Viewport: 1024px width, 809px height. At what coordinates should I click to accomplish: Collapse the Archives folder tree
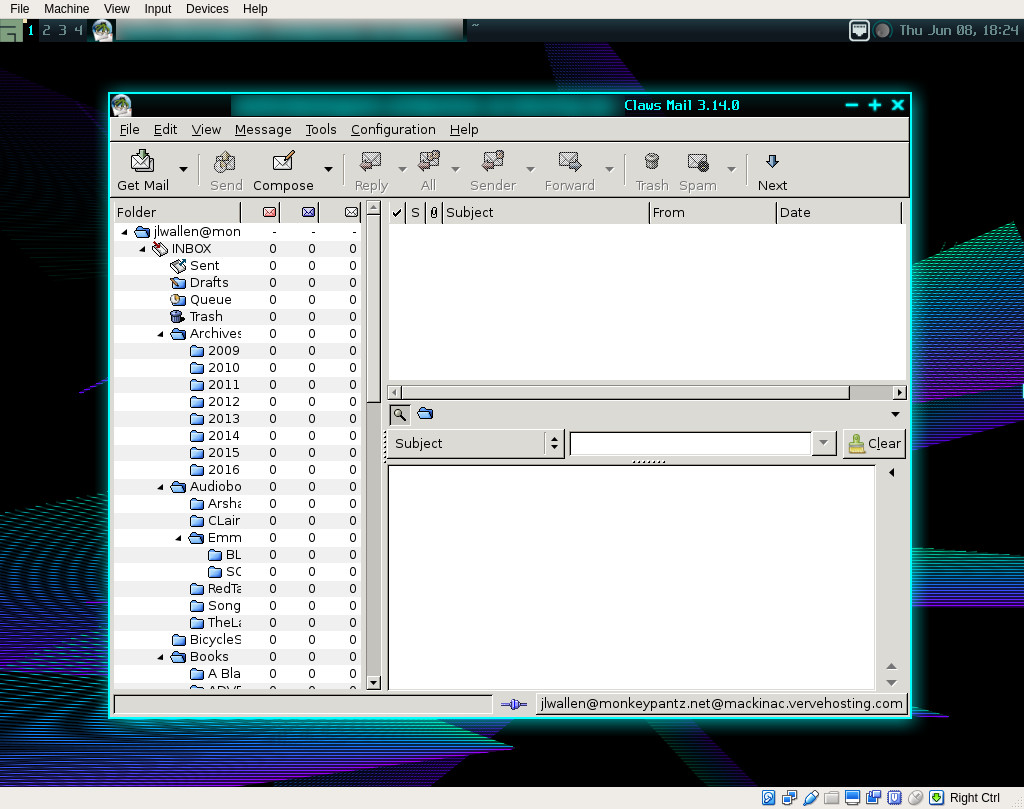coord(161,334)
